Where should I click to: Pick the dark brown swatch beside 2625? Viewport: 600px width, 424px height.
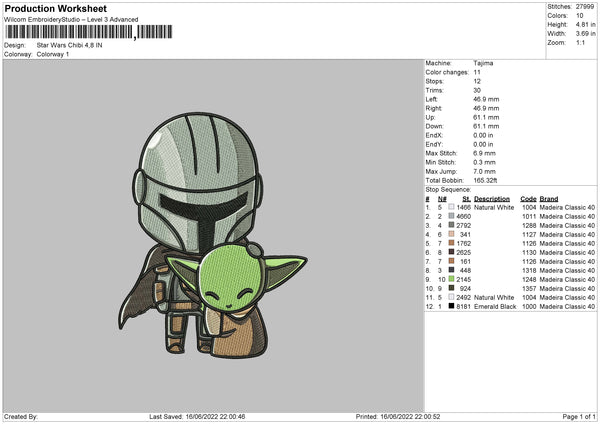451,252
